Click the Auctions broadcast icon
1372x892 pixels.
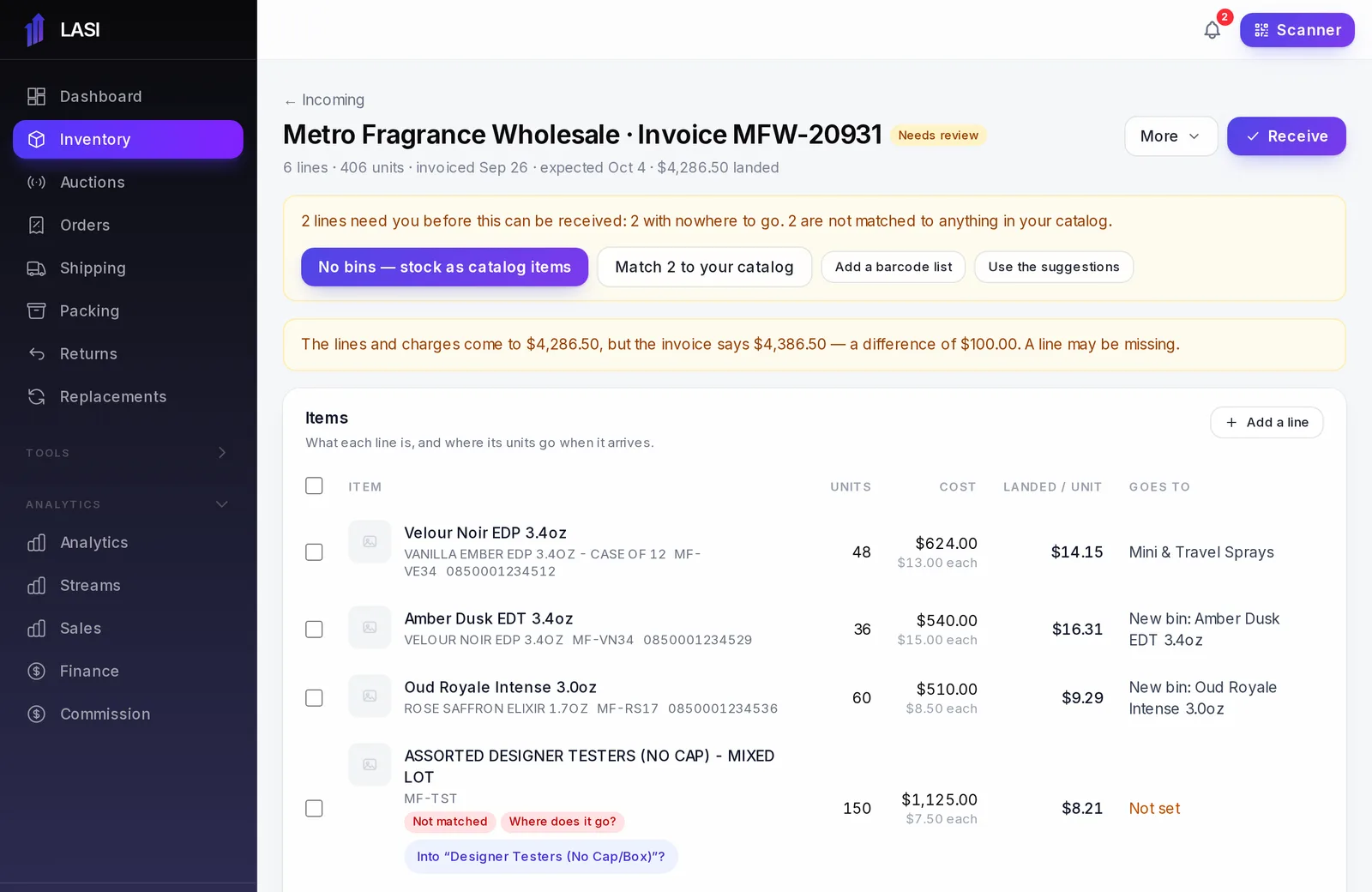[x=36, y=182]
